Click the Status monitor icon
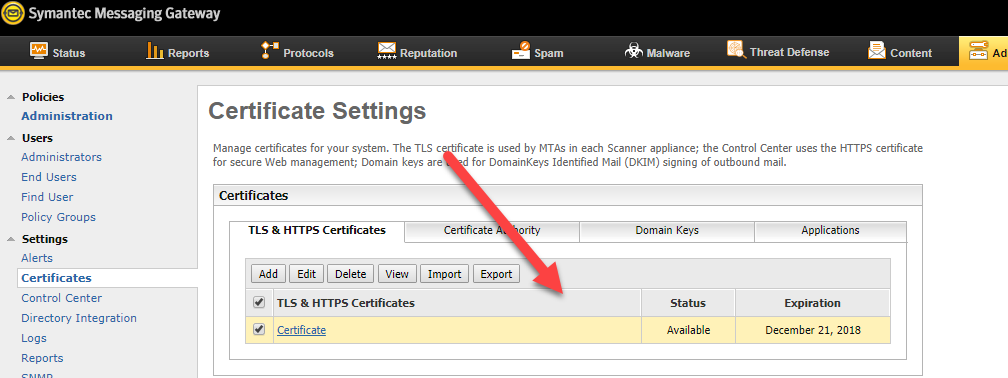1008x378 pixels. 39,50
